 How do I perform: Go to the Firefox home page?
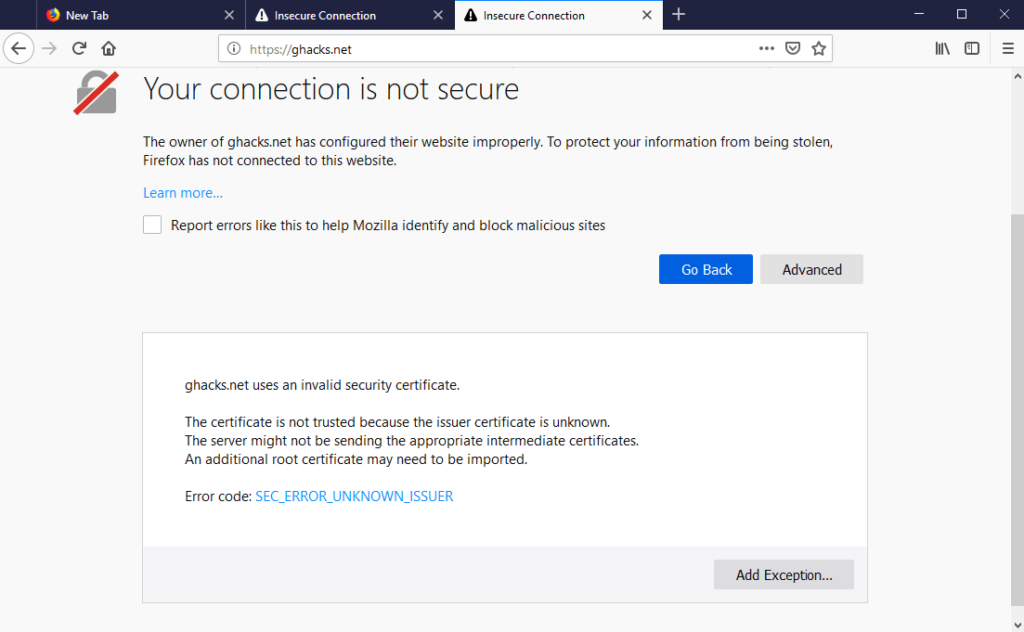109,48
